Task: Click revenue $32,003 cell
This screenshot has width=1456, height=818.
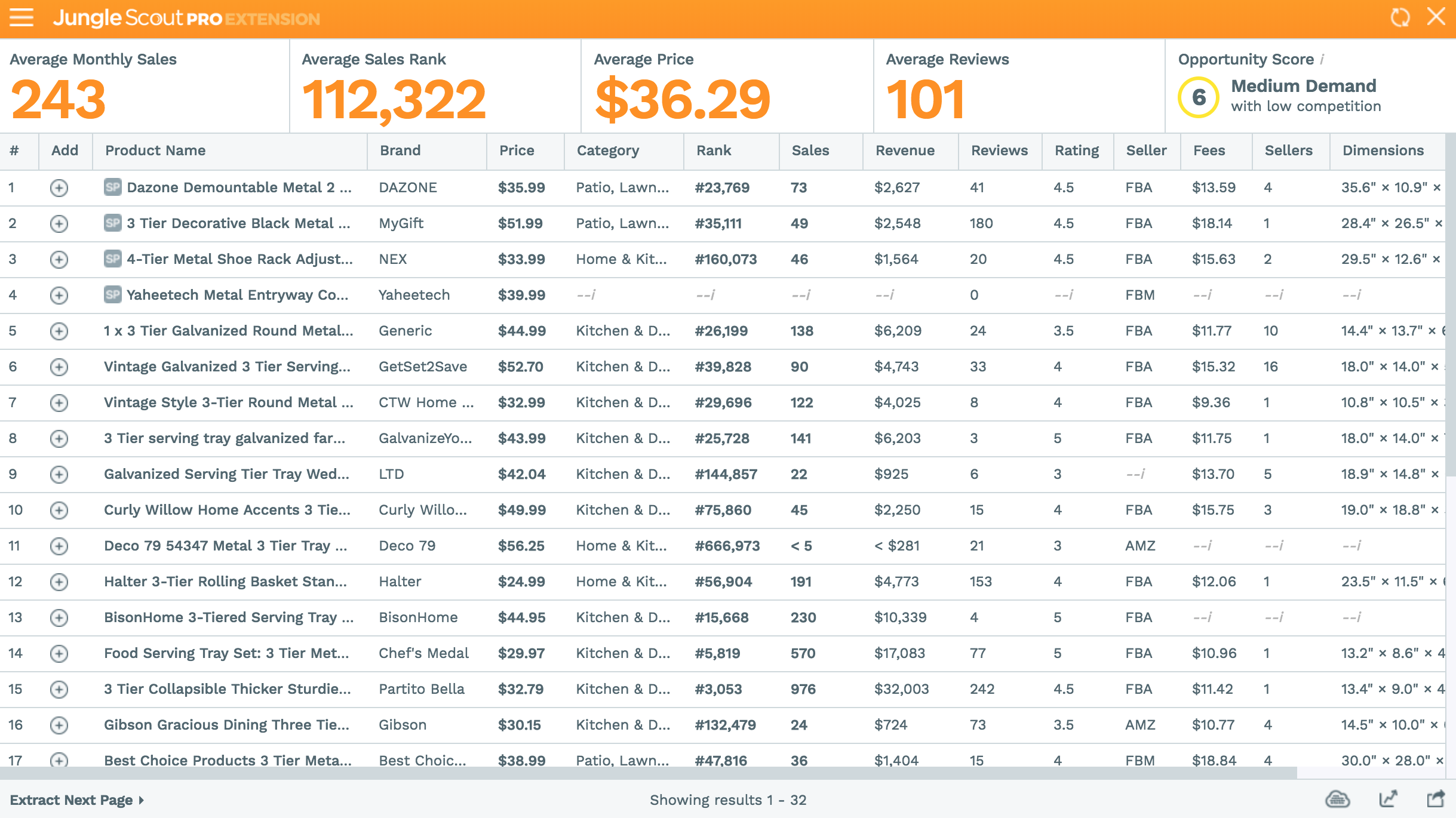Action: pyautogui.click(x=902, y=689)
